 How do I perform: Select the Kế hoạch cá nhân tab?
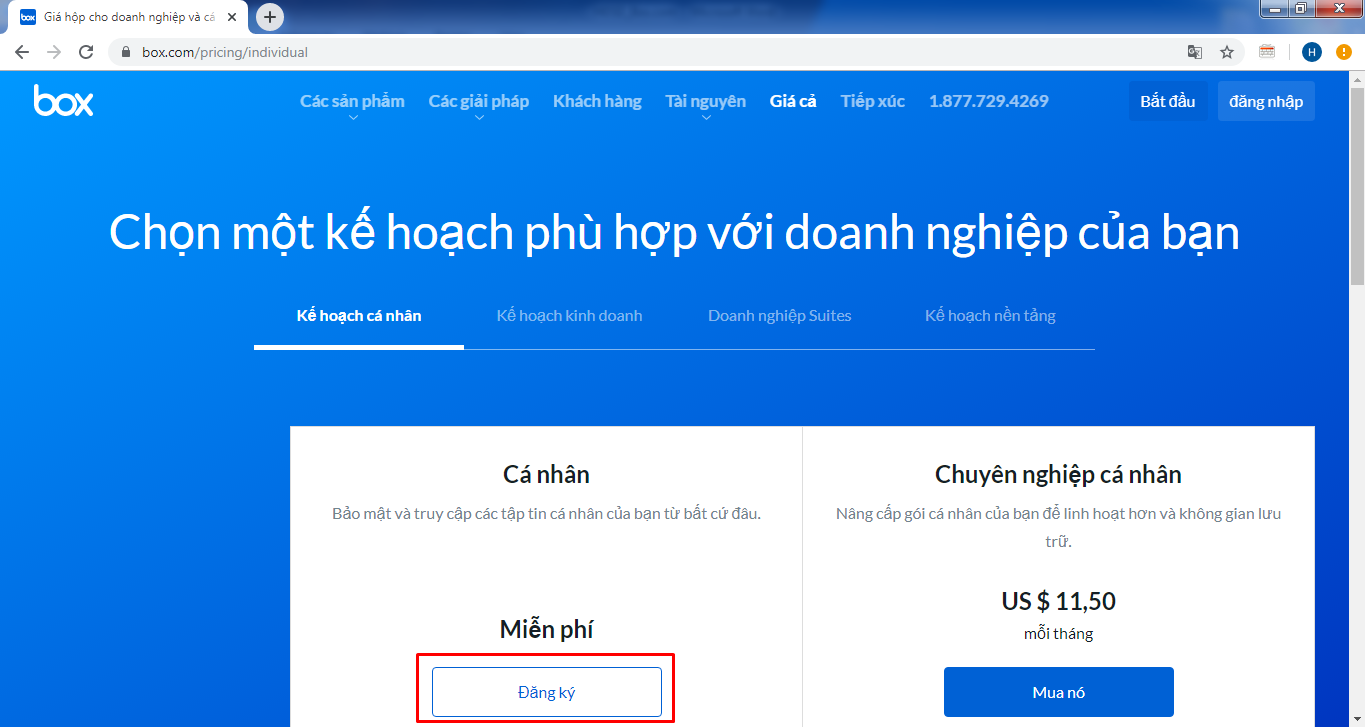(359, 316)
